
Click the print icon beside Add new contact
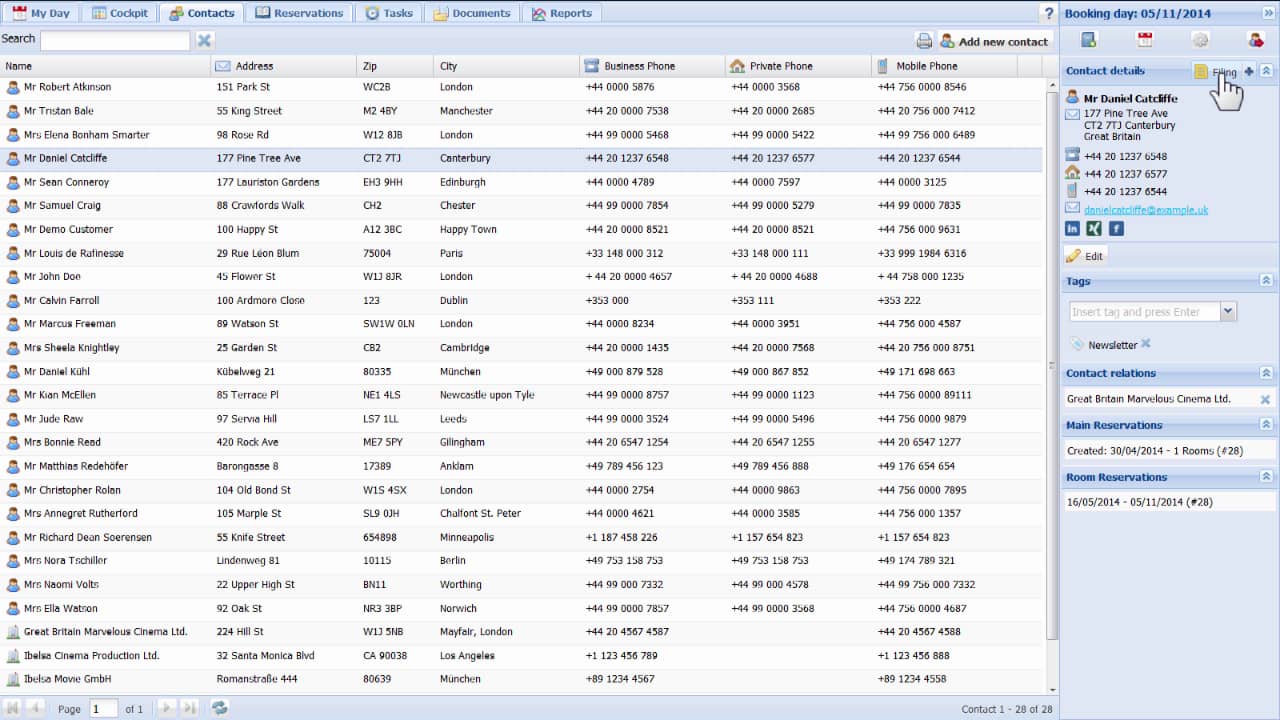pyautogui.click(x=925, y=41)
